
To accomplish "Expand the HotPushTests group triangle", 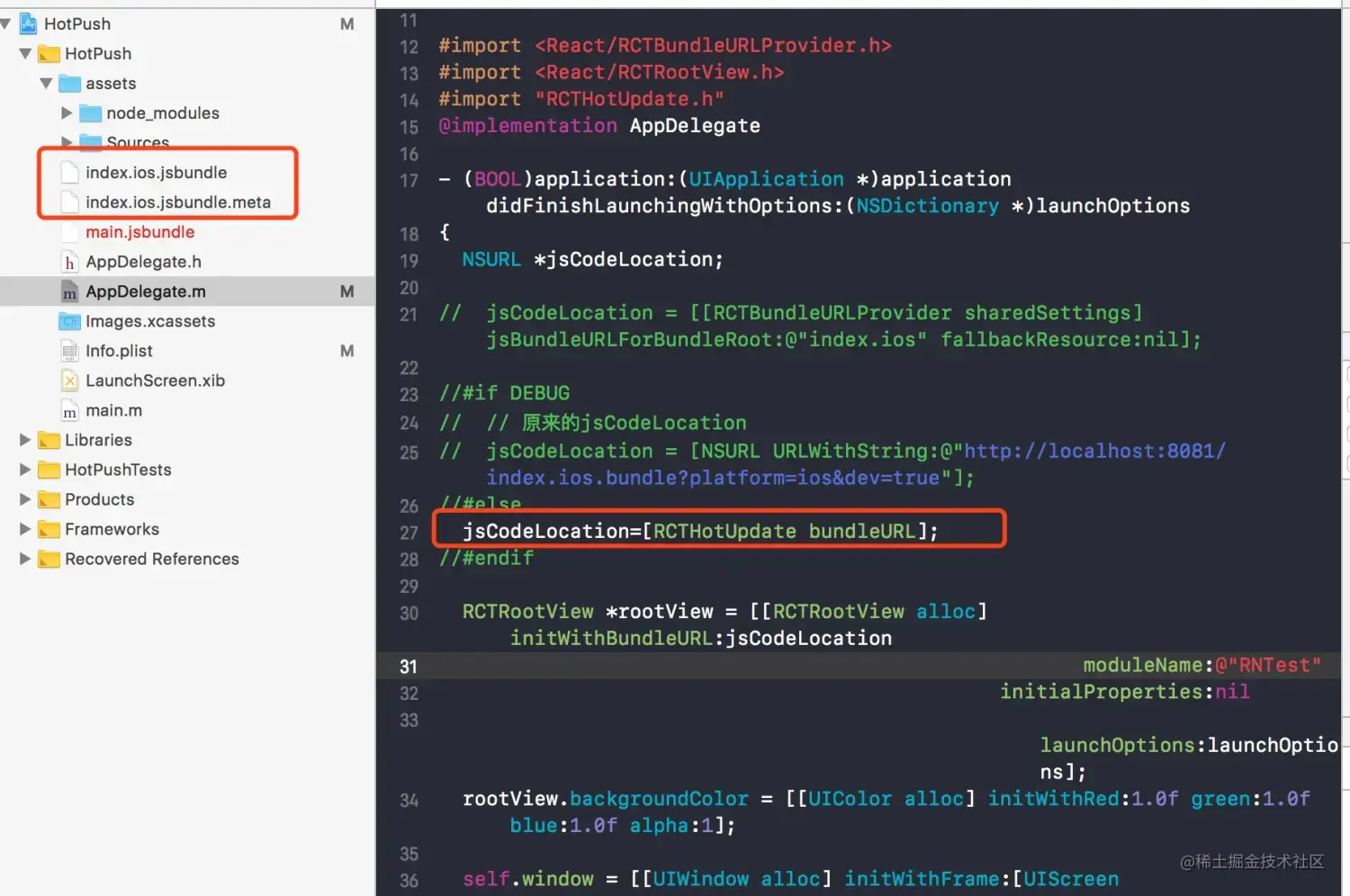I will coord(25,470).
